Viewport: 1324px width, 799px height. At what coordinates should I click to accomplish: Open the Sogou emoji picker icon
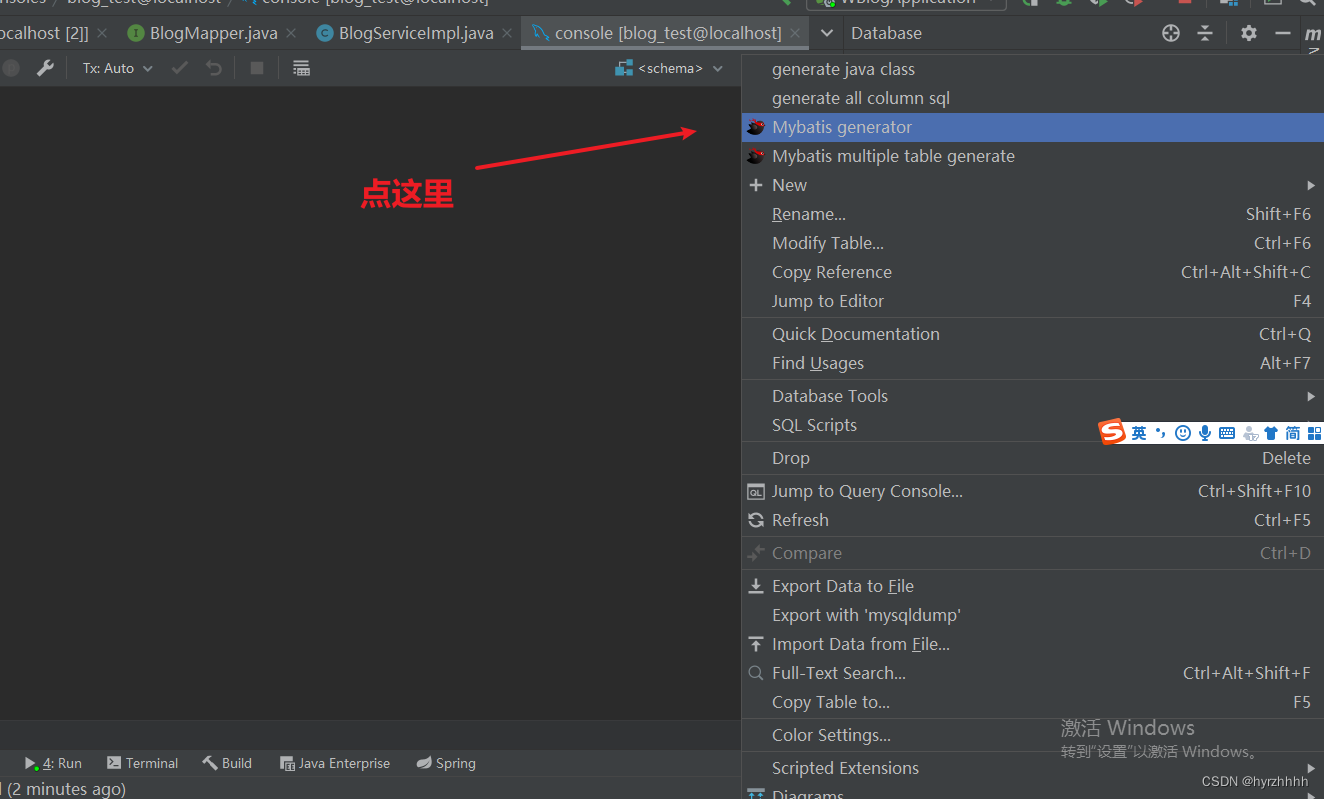(1182, 432)
